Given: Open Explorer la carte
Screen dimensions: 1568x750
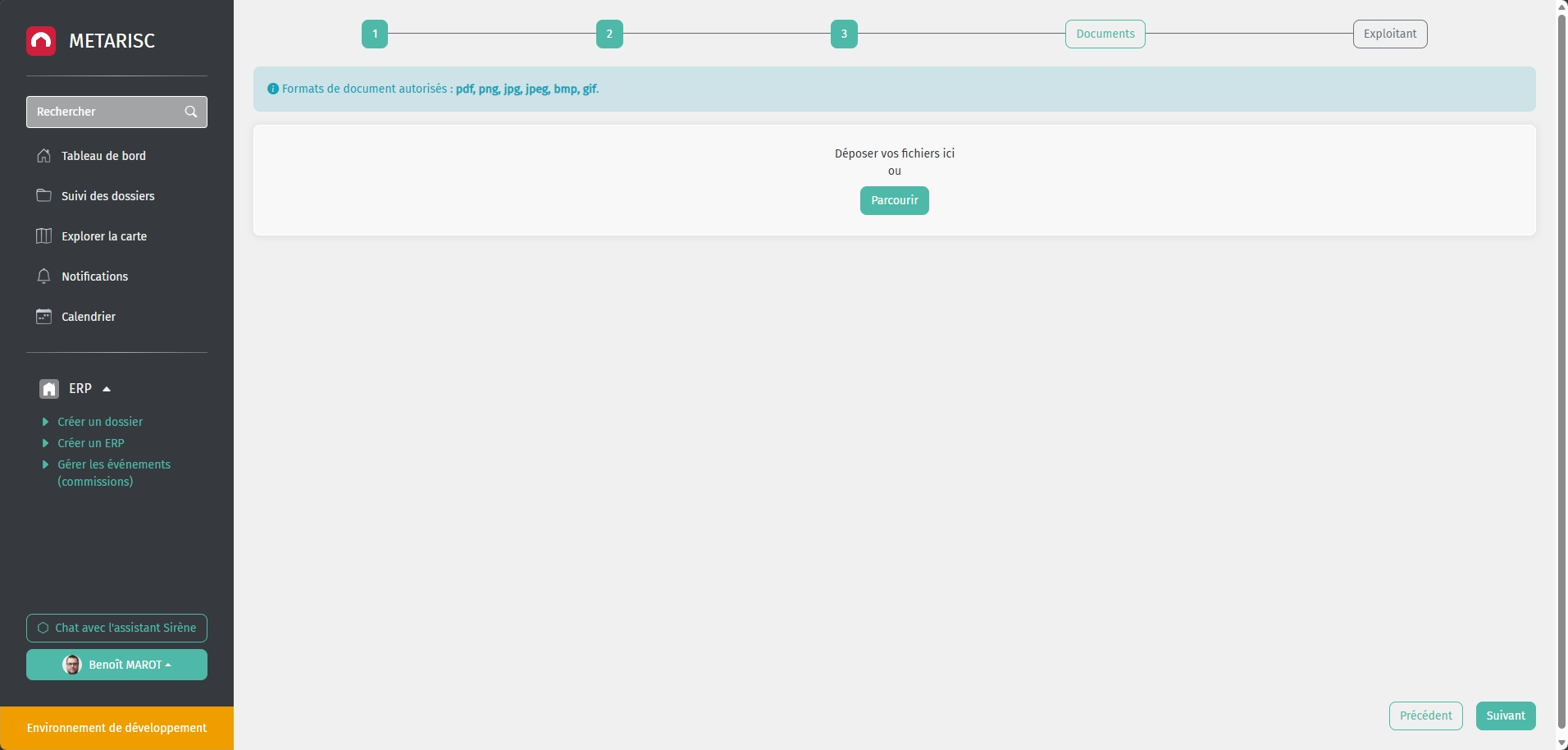Looking at the screenshot, I should pos(104,236).
